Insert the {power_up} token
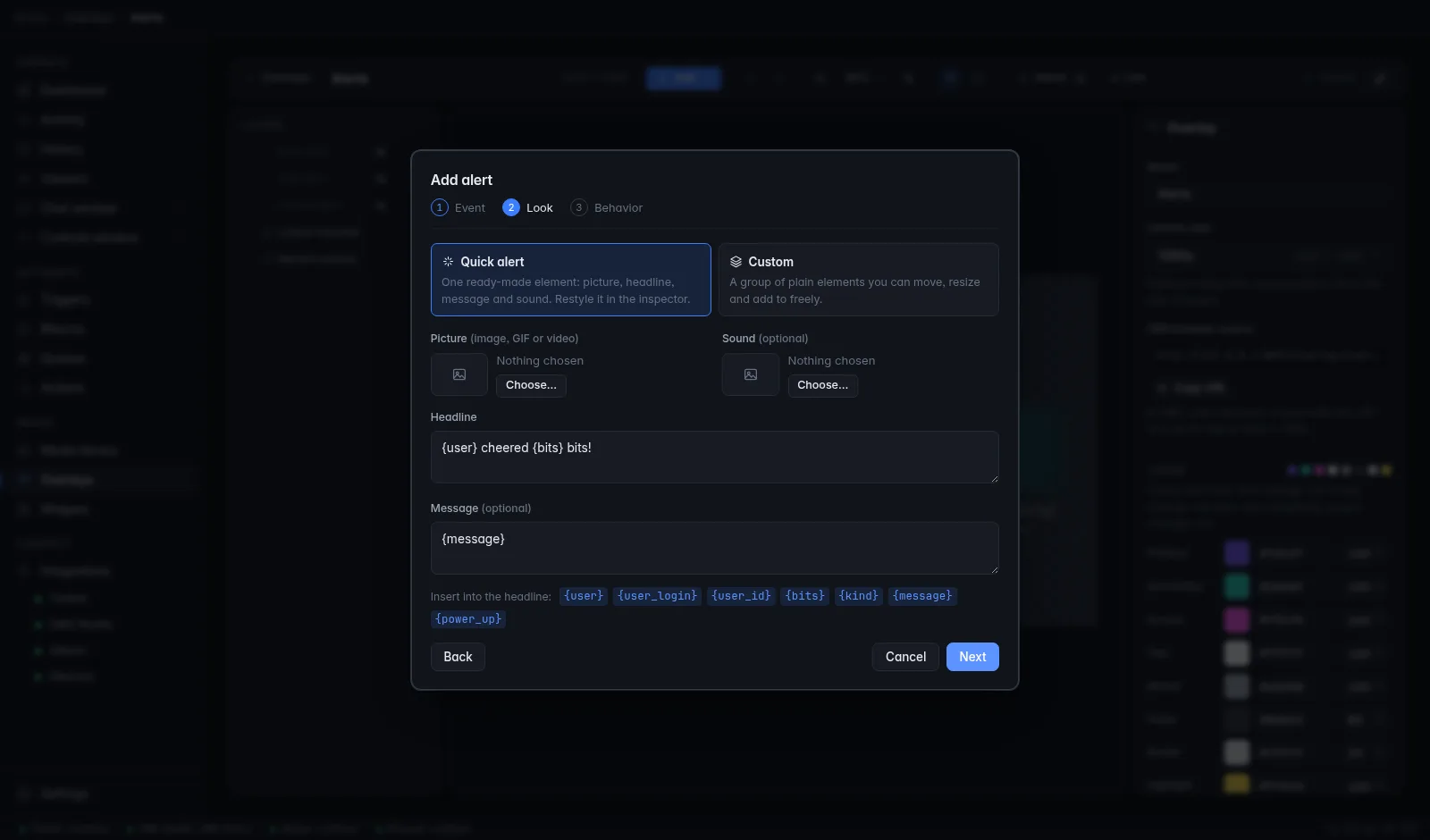Screen dimensions: 1430x840 (468, 619)
